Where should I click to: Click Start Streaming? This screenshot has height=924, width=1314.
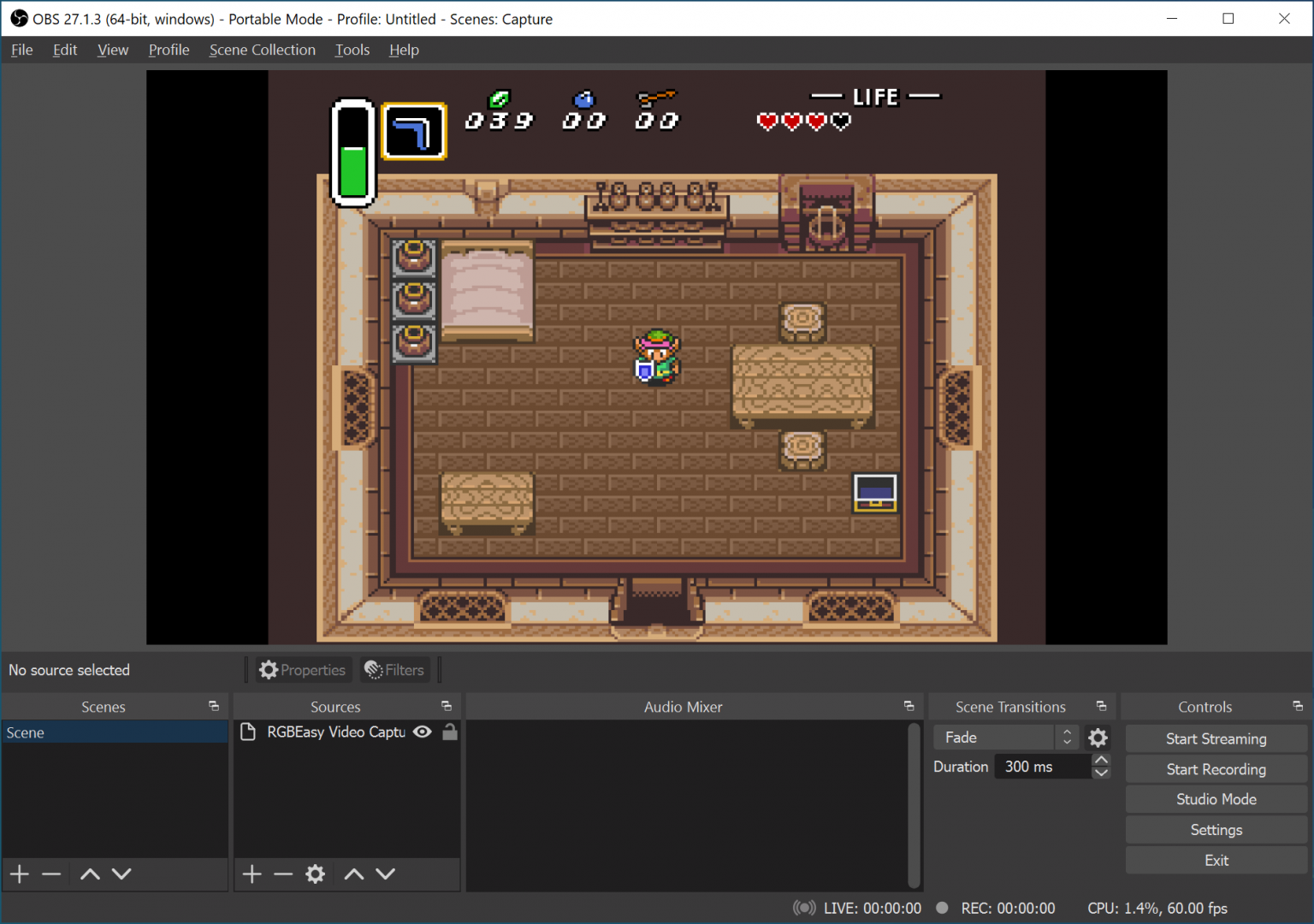pos(1216,738)
